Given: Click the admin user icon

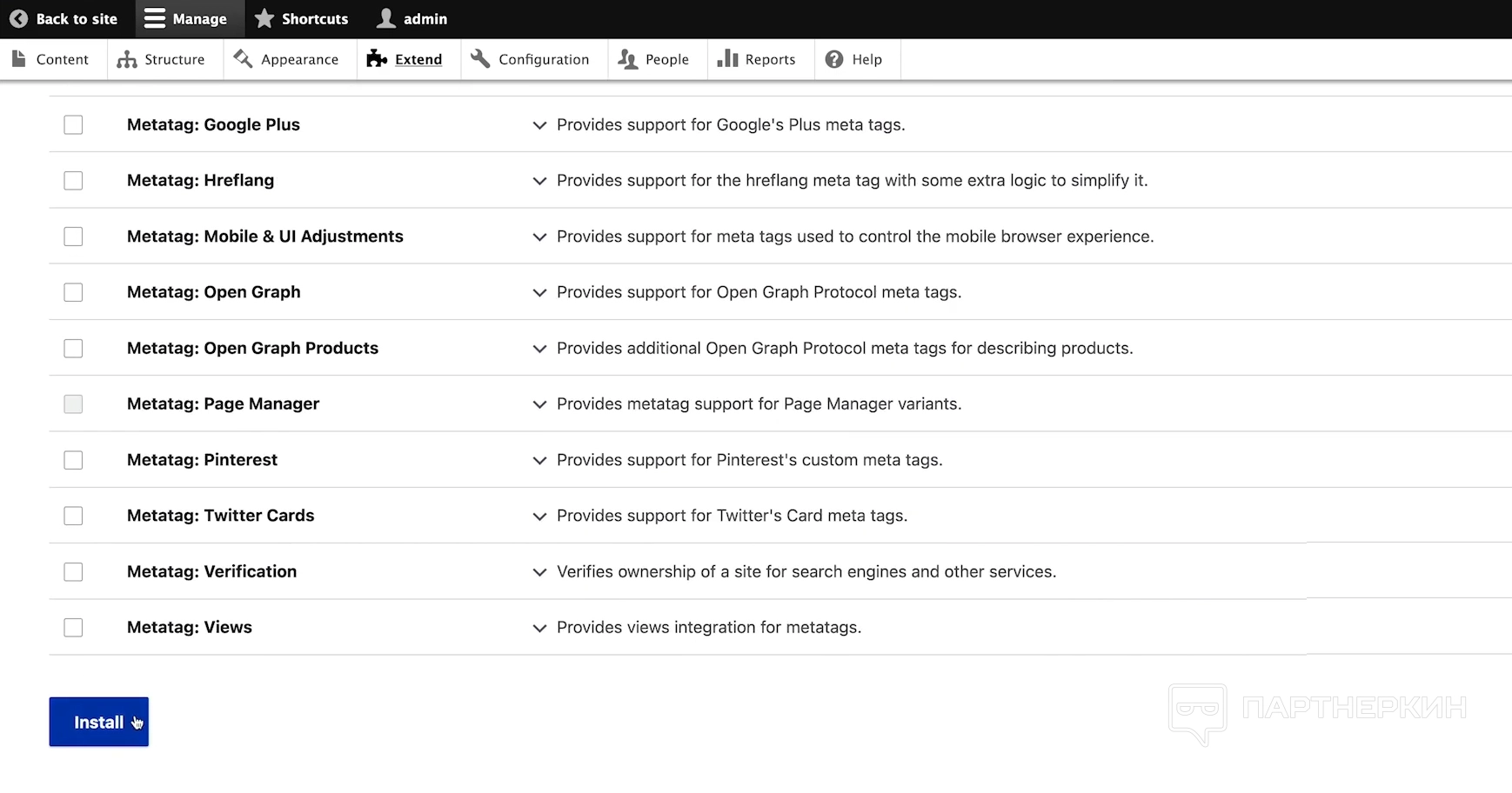Looking at the screenshot, I should pyautogui.click(x=386, y=18).
